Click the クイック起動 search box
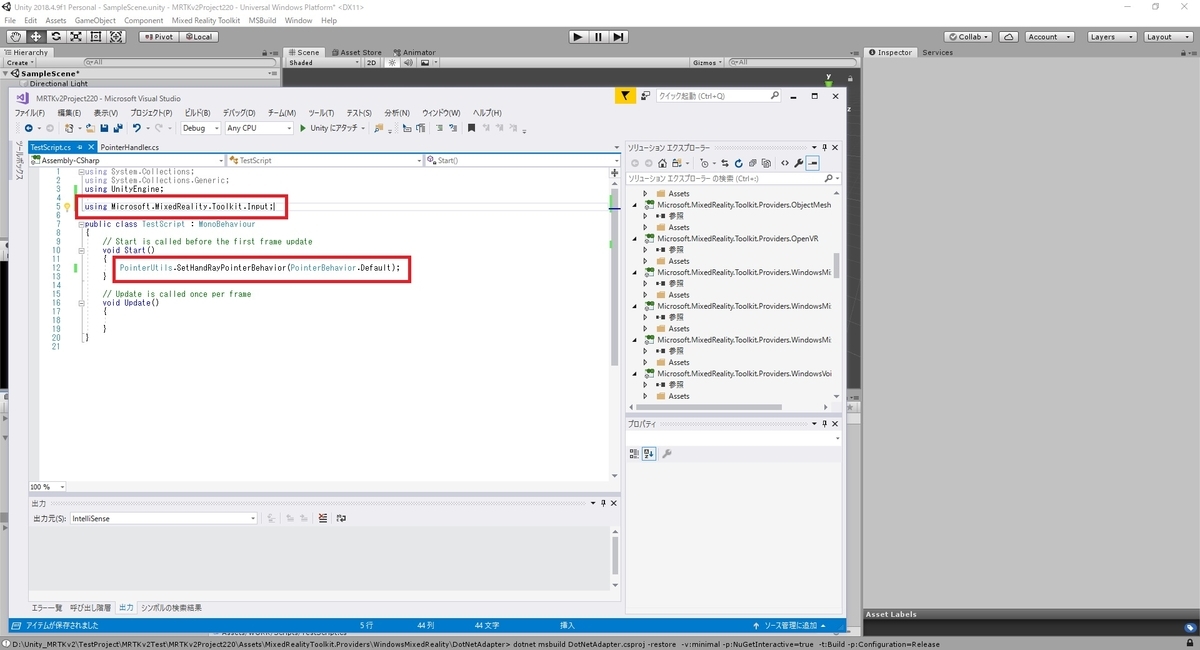 click(x=718, y=96)
